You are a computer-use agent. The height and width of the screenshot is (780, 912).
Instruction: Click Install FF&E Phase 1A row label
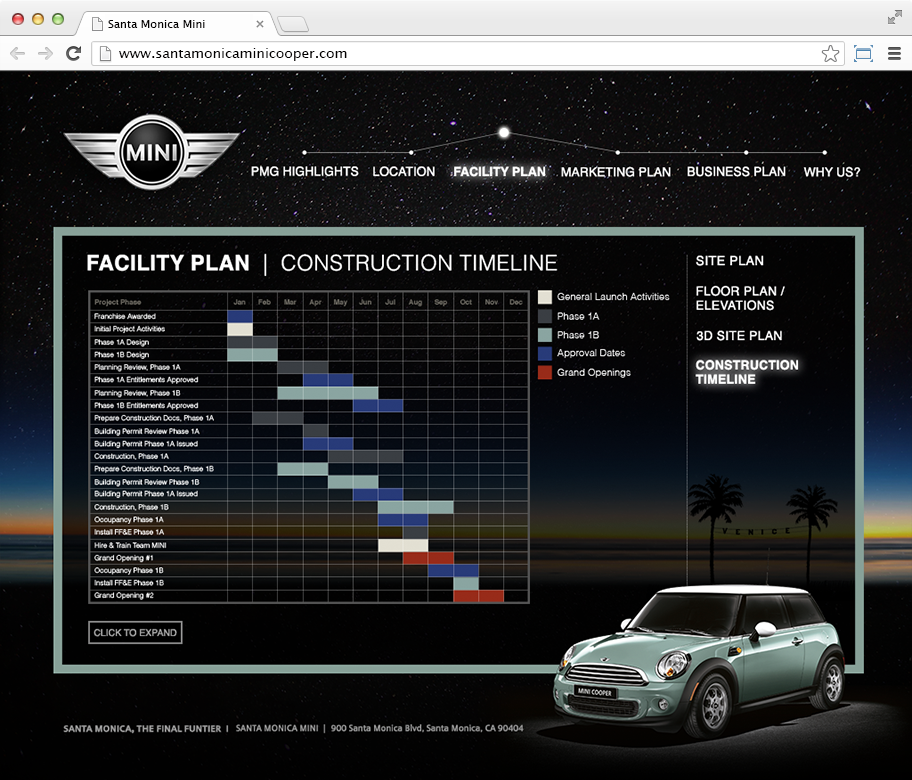tap(129, 532)
